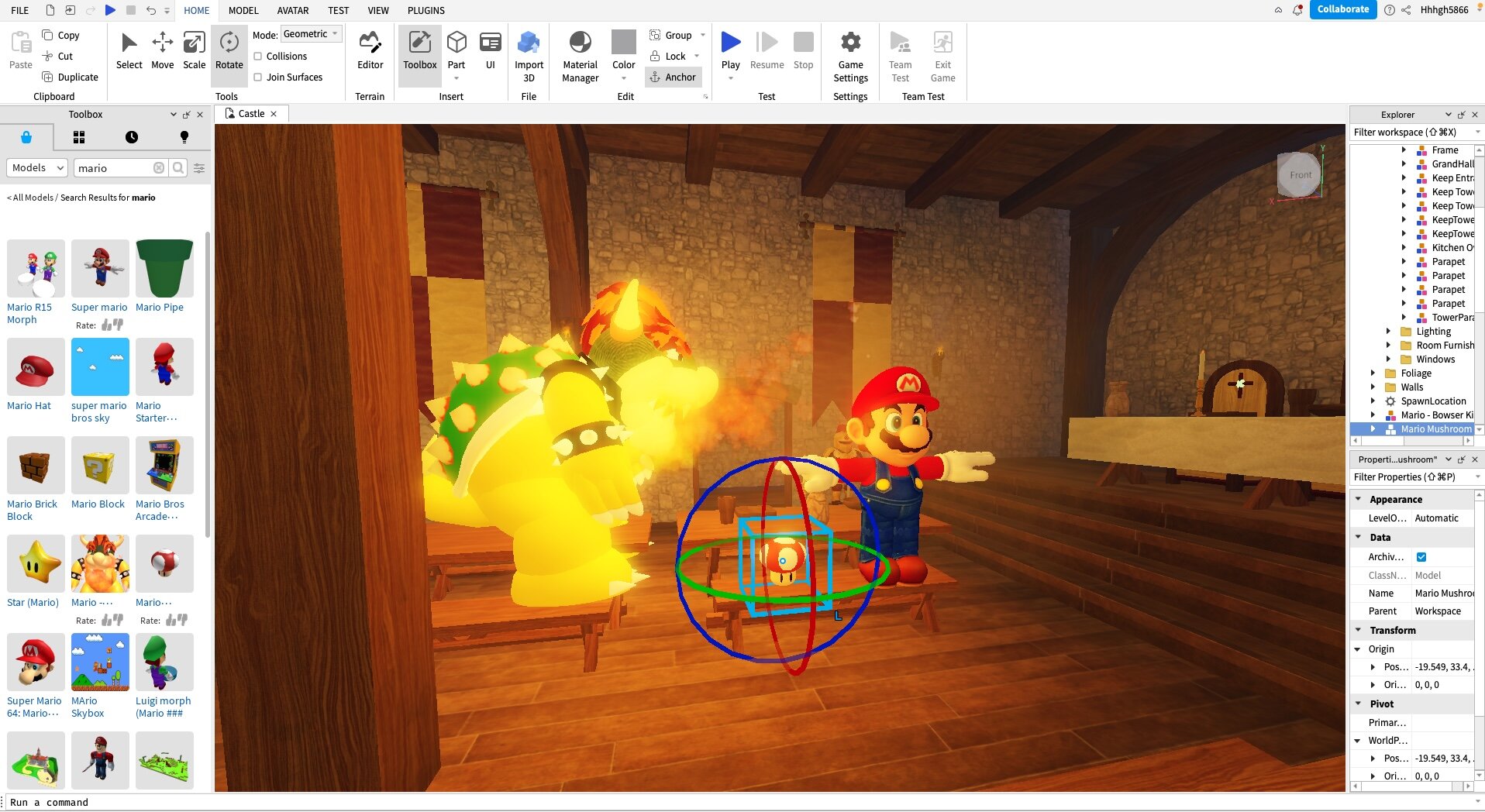Viewport: 1485px width, 812px height.
Task: Open Game Settings
Action: [x=850, y=56]
